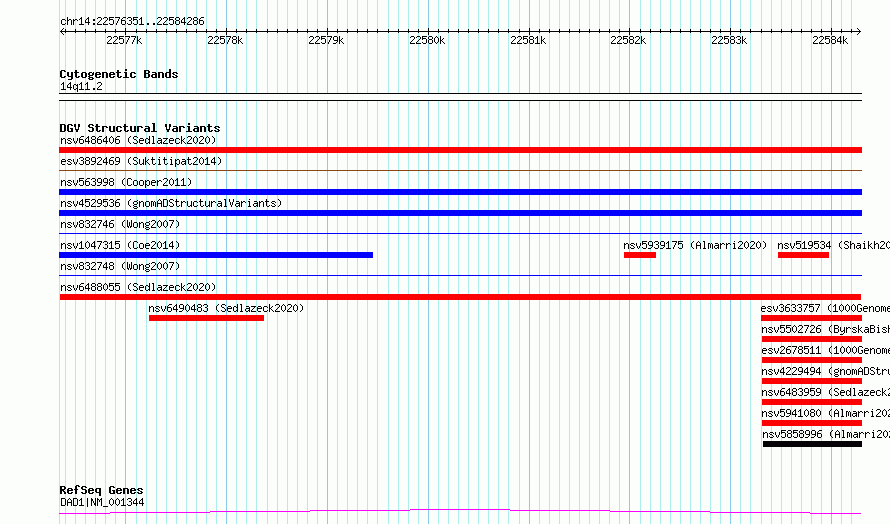
Task: Click the long red bar under nsv6488055
Action: 460,297
